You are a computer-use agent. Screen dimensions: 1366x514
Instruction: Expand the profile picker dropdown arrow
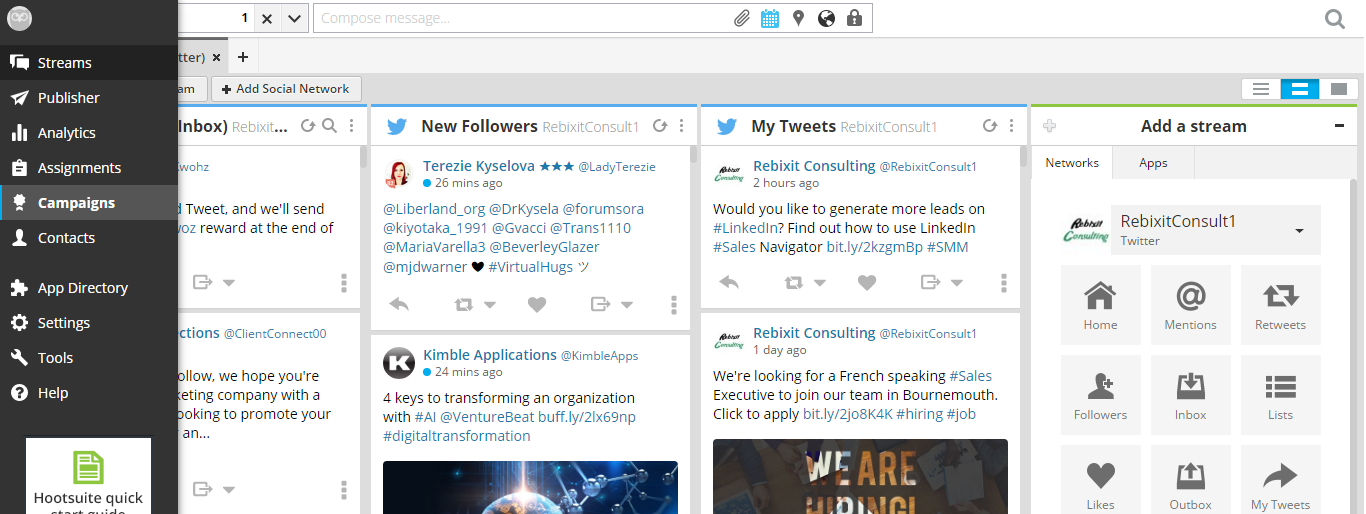(294, 18)
